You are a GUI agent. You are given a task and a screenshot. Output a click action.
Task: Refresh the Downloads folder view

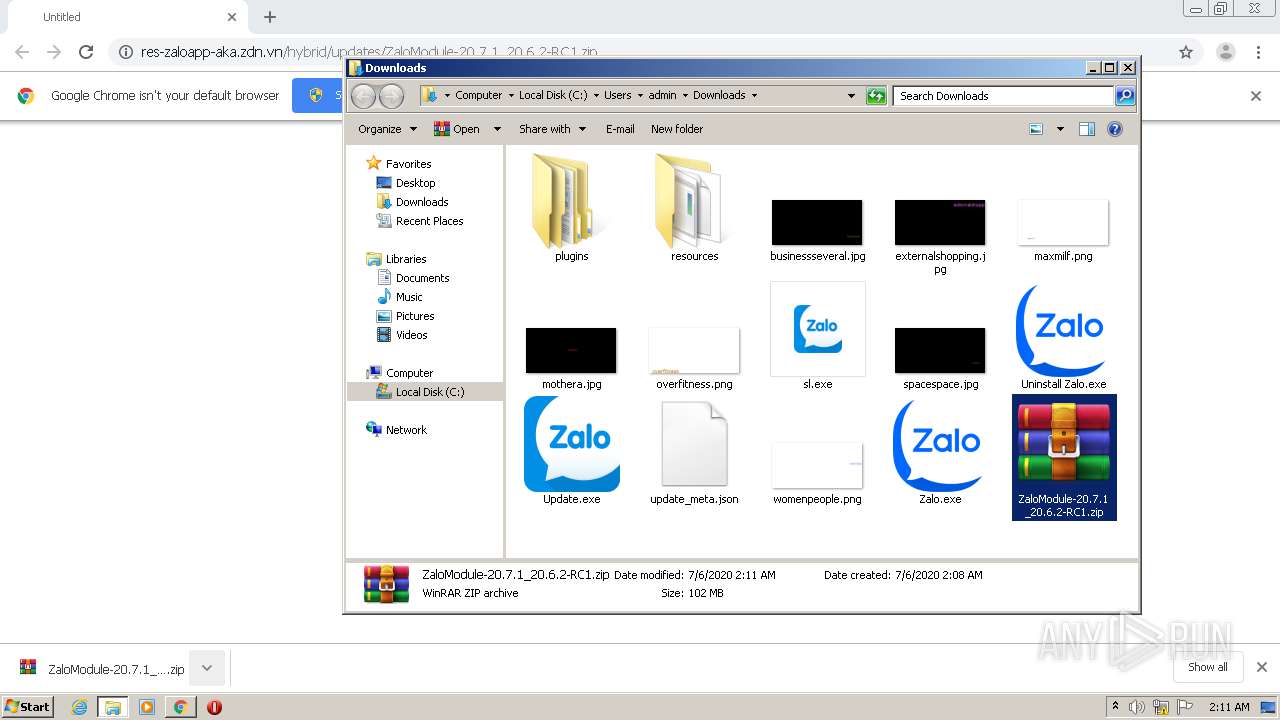coord(876,96)
